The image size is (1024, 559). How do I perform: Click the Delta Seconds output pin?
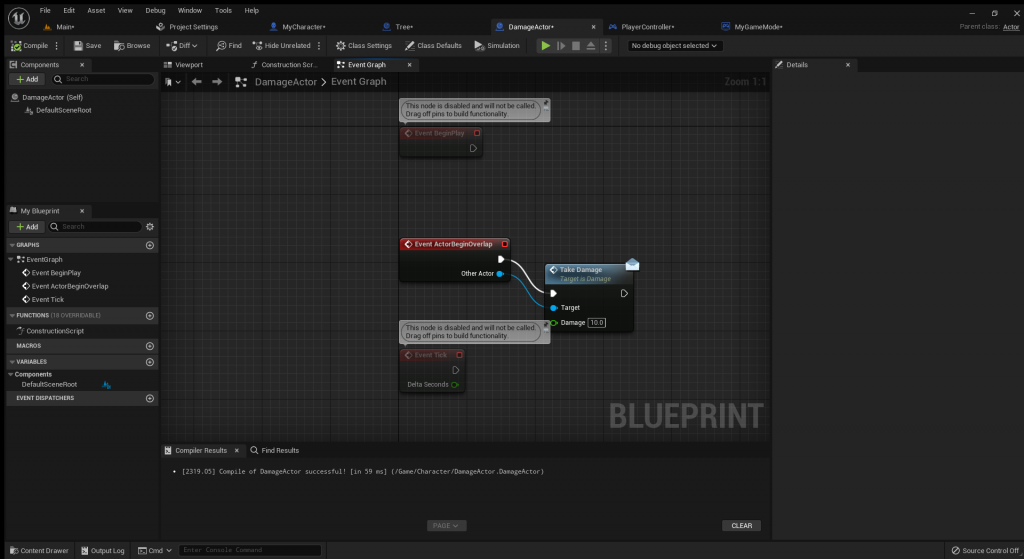[x=455, y=385]
